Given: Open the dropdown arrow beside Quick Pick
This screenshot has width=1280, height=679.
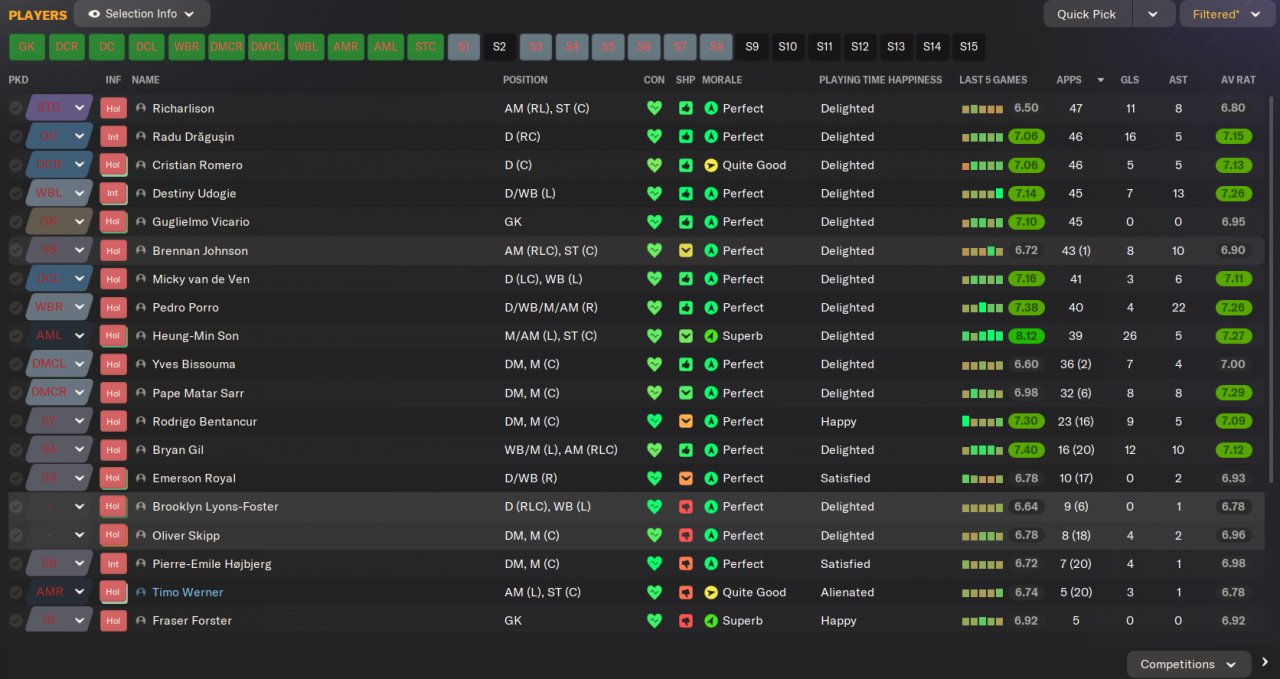Looking at the screenshot, I should click(1153, 14).
